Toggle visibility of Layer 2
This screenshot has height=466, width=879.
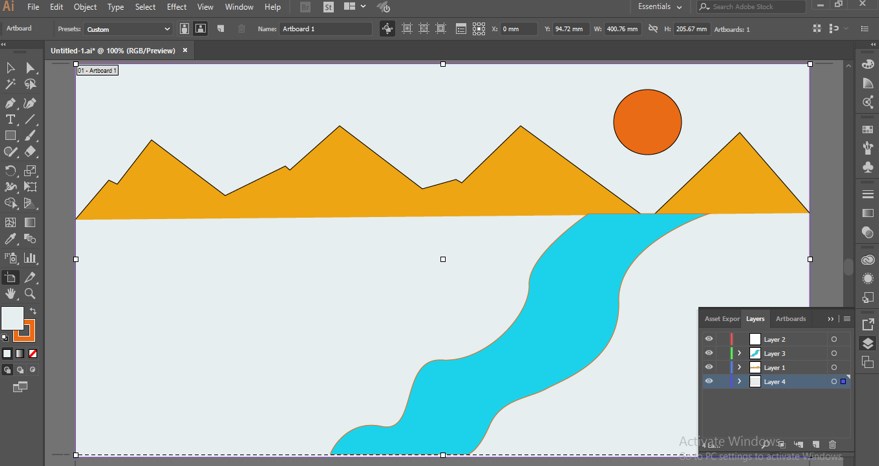tap(709, 339)
